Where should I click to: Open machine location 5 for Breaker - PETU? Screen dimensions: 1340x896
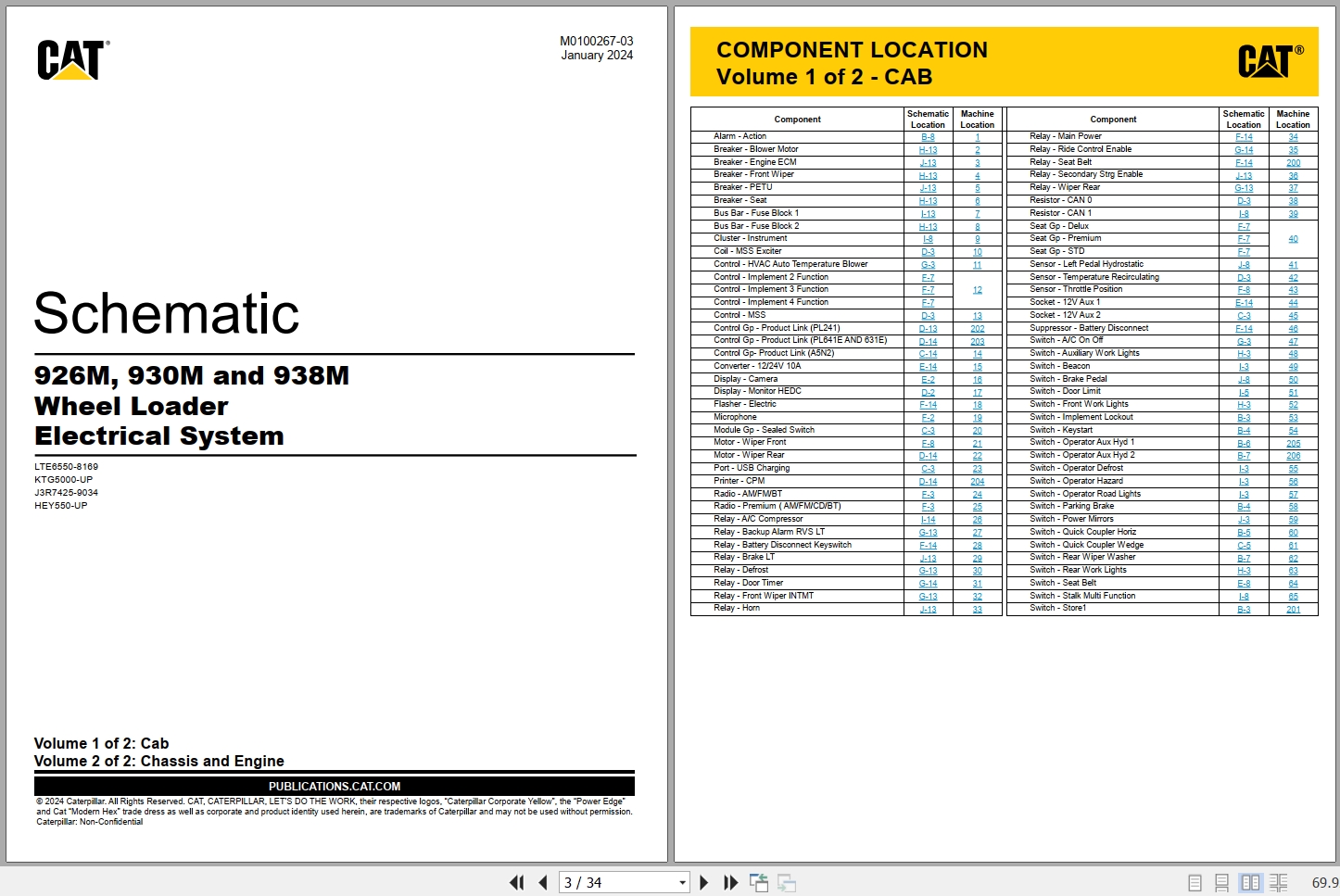[x=977, y=188]
